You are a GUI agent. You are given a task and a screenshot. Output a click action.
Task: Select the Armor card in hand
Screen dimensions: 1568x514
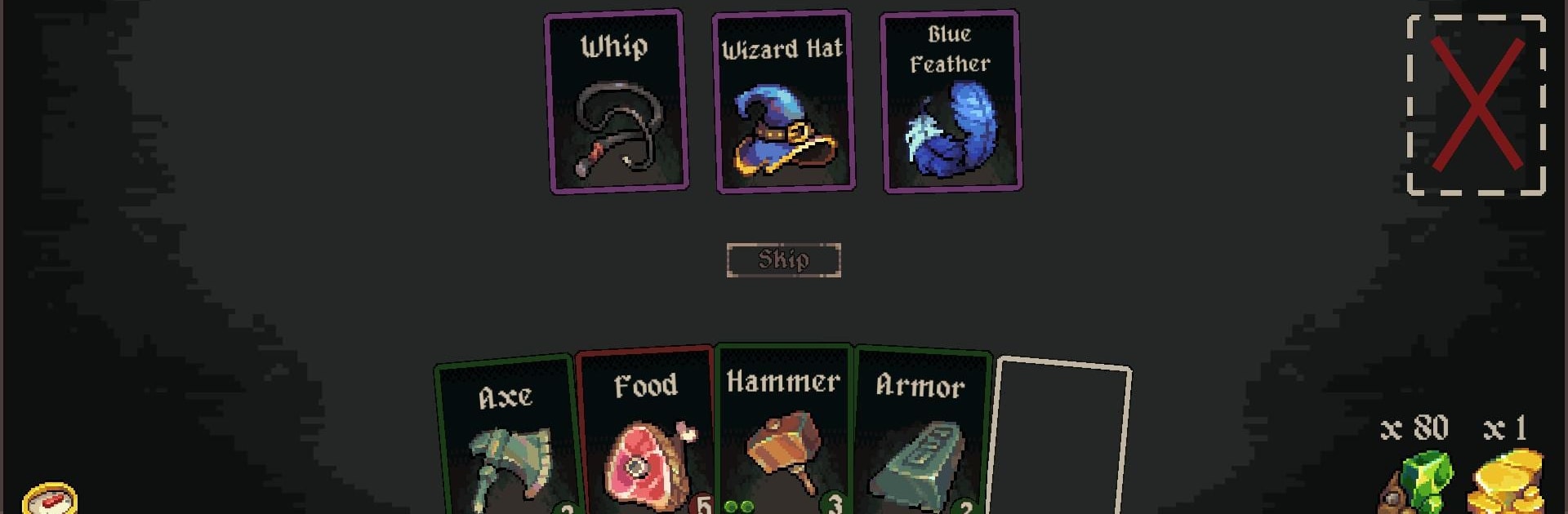pos(921,431)
